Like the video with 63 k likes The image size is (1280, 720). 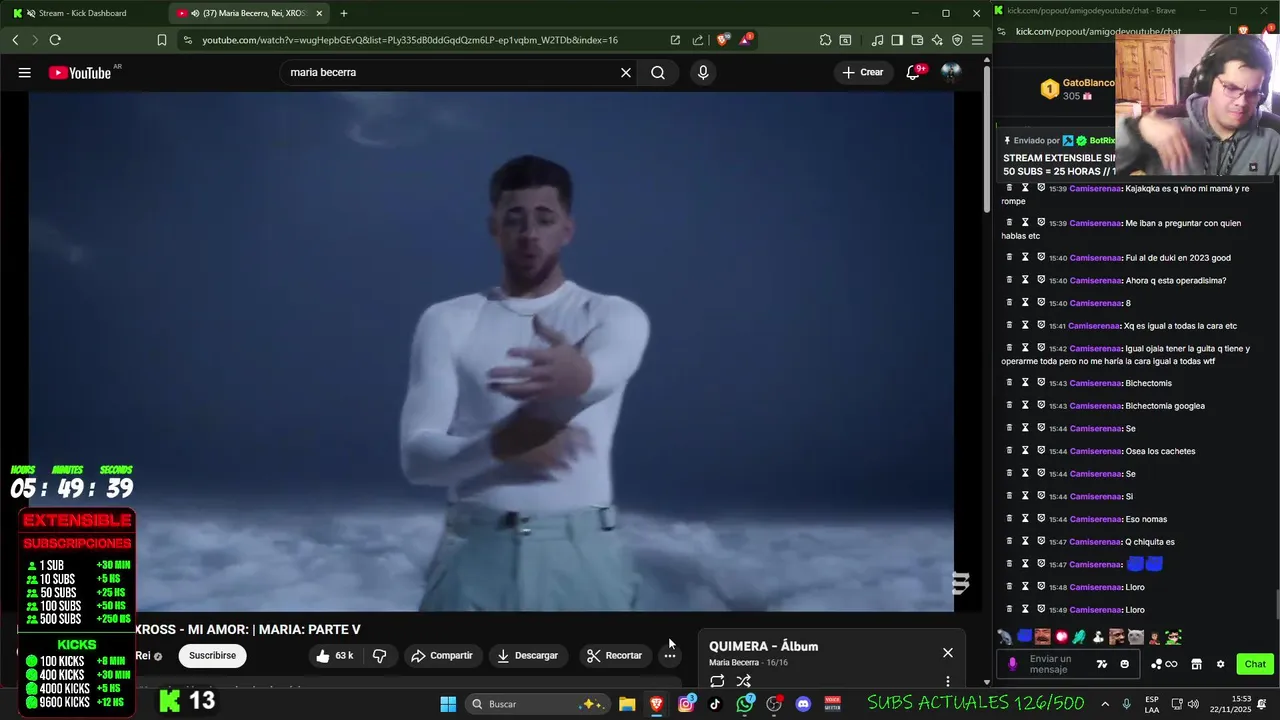(x=335, y=655)
